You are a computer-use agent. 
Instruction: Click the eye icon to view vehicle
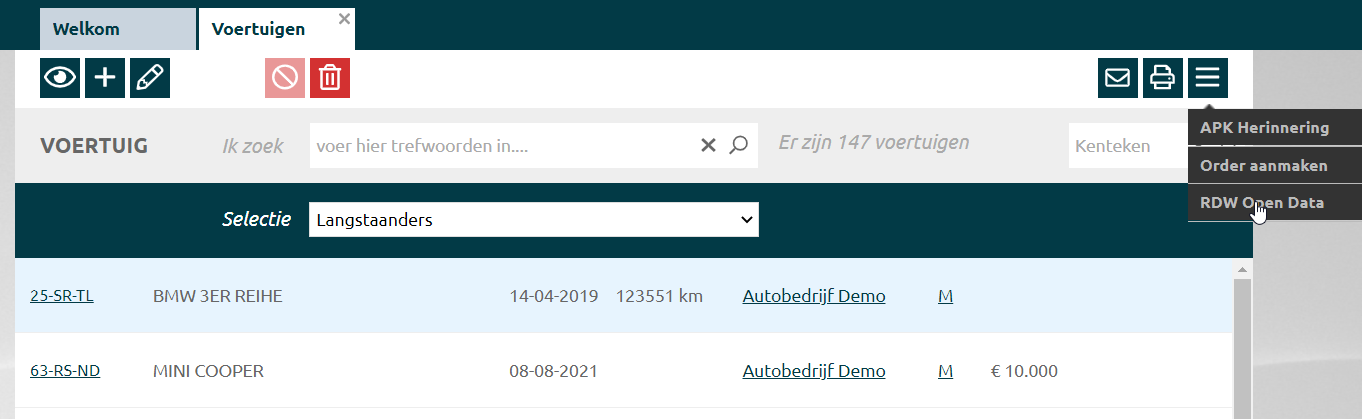pos(60,78)
